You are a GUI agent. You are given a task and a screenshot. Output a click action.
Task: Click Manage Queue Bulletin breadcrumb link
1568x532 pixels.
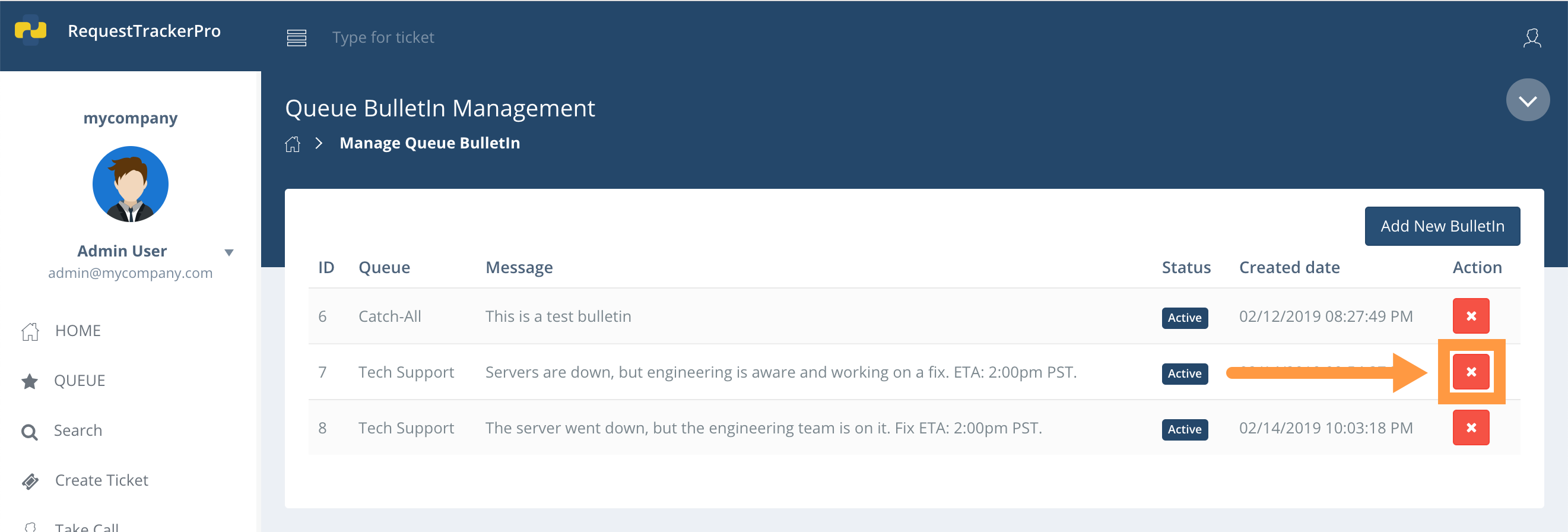pyautogui.click(x=430, y=143)
